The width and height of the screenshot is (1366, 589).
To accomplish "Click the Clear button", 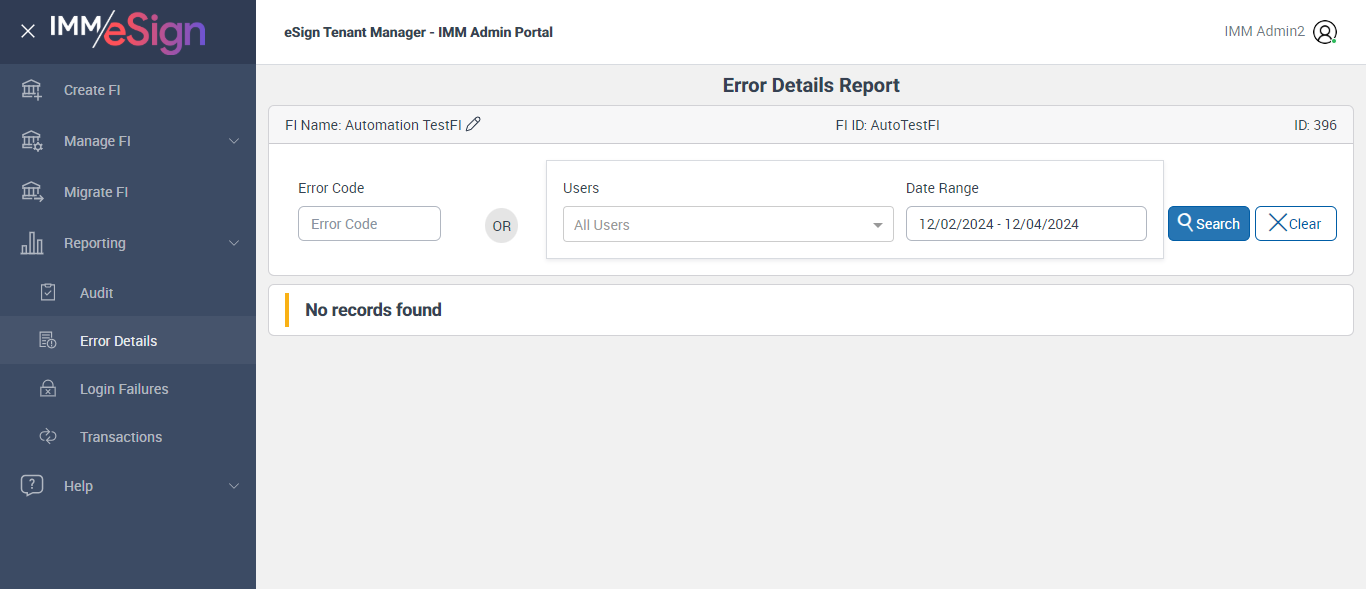I will [x=1295, y=224].
